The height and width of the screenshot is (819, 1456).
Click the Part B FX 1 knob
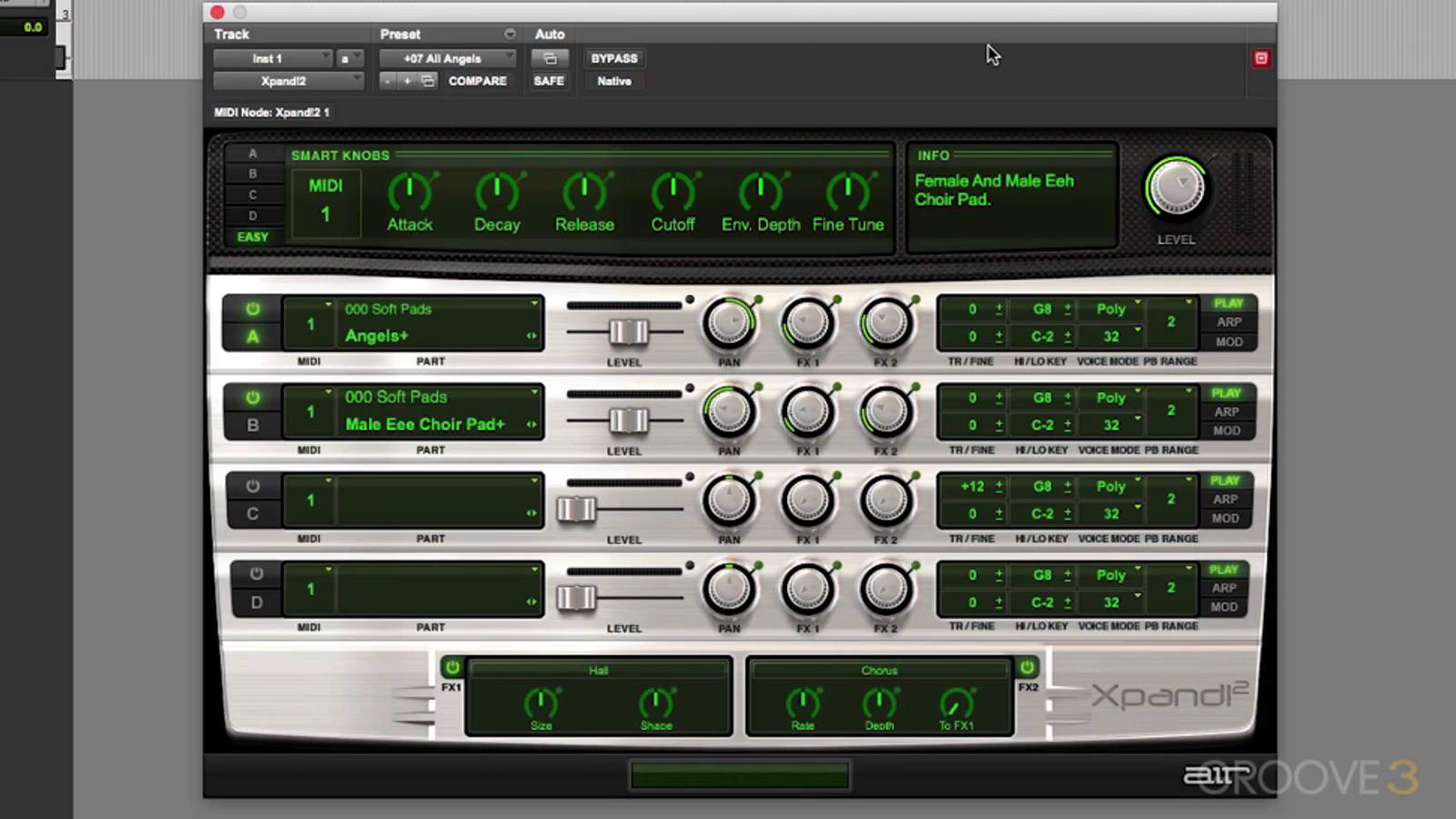pos(807,412)
